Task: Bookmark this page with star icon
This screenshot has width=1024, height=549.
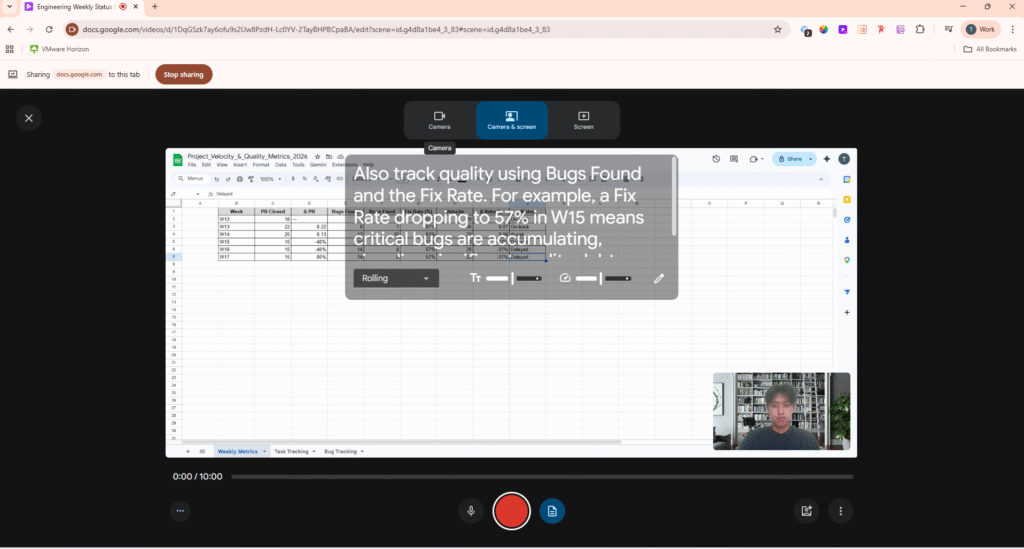Action: point(777,30)
